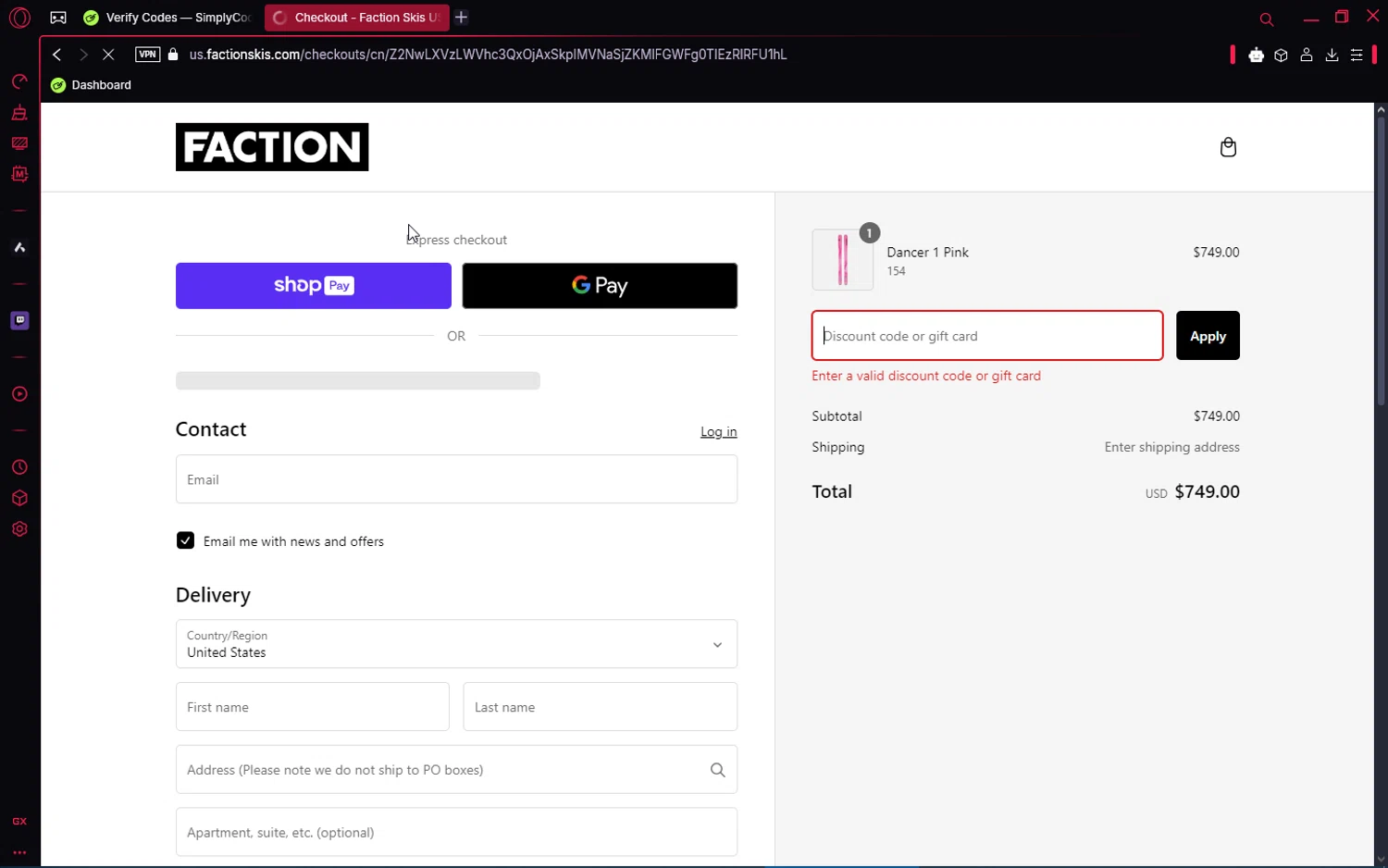The image size is (1388, 868).
Task: Click the page vertical scrollbar
Action: 1381,259
